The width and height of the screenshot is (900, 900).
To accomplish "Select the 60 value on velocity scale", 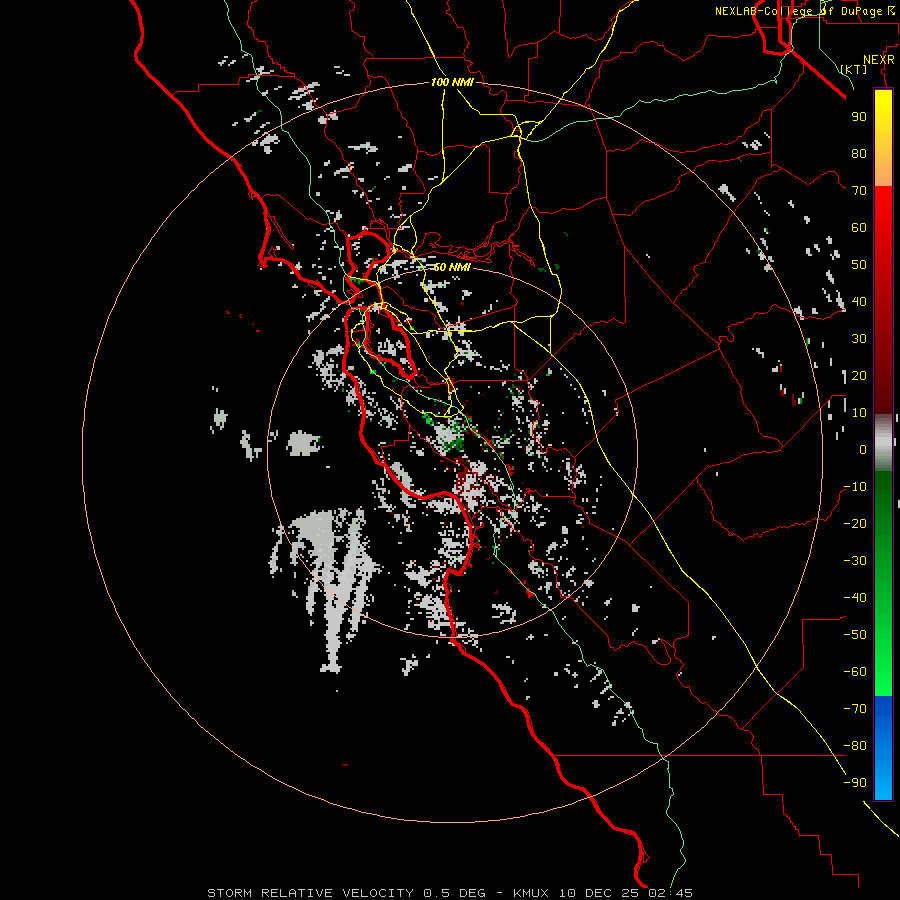I will (x=859, y=227).
